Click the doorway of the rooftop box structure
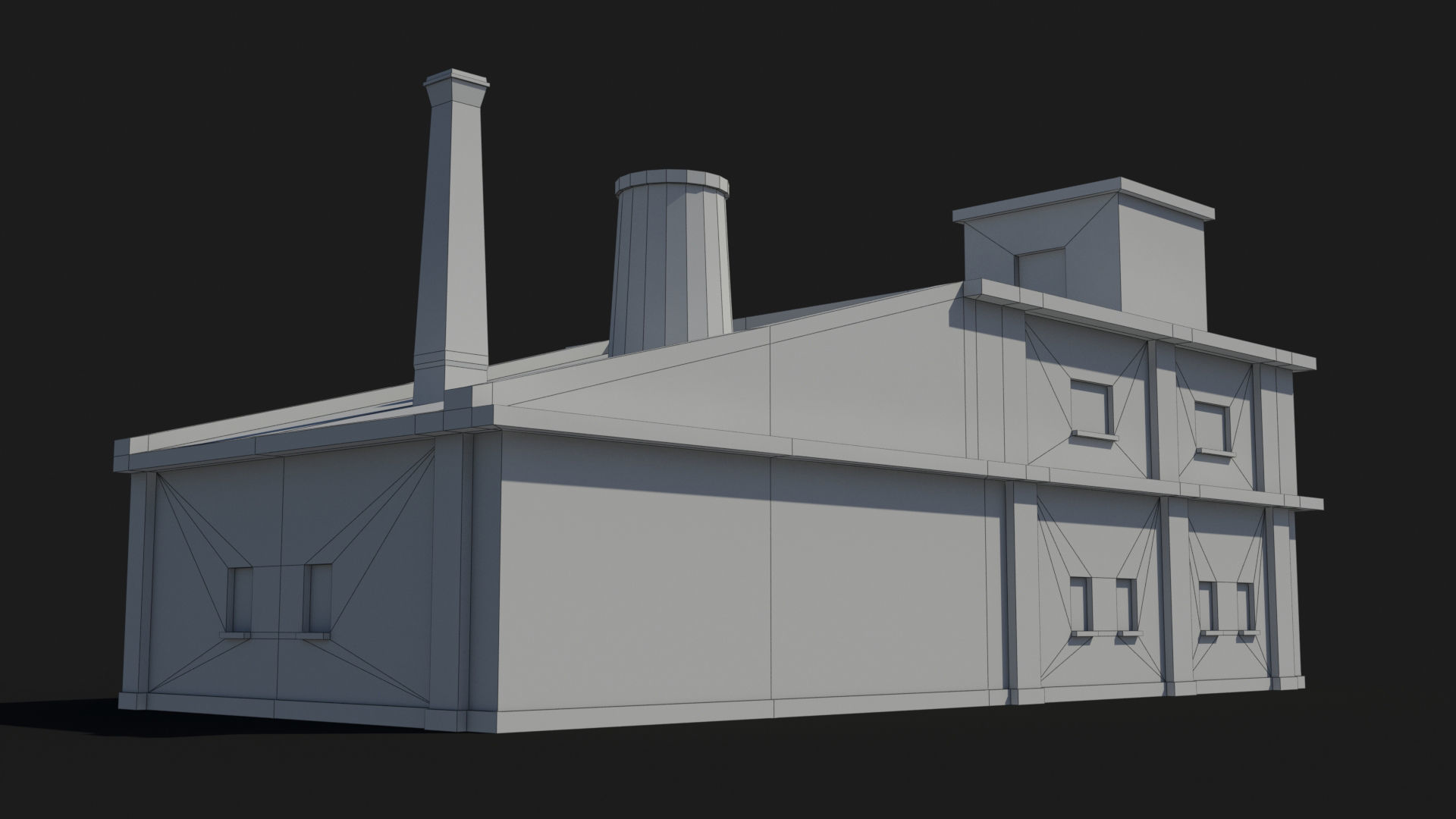 tap(1041, 271)
